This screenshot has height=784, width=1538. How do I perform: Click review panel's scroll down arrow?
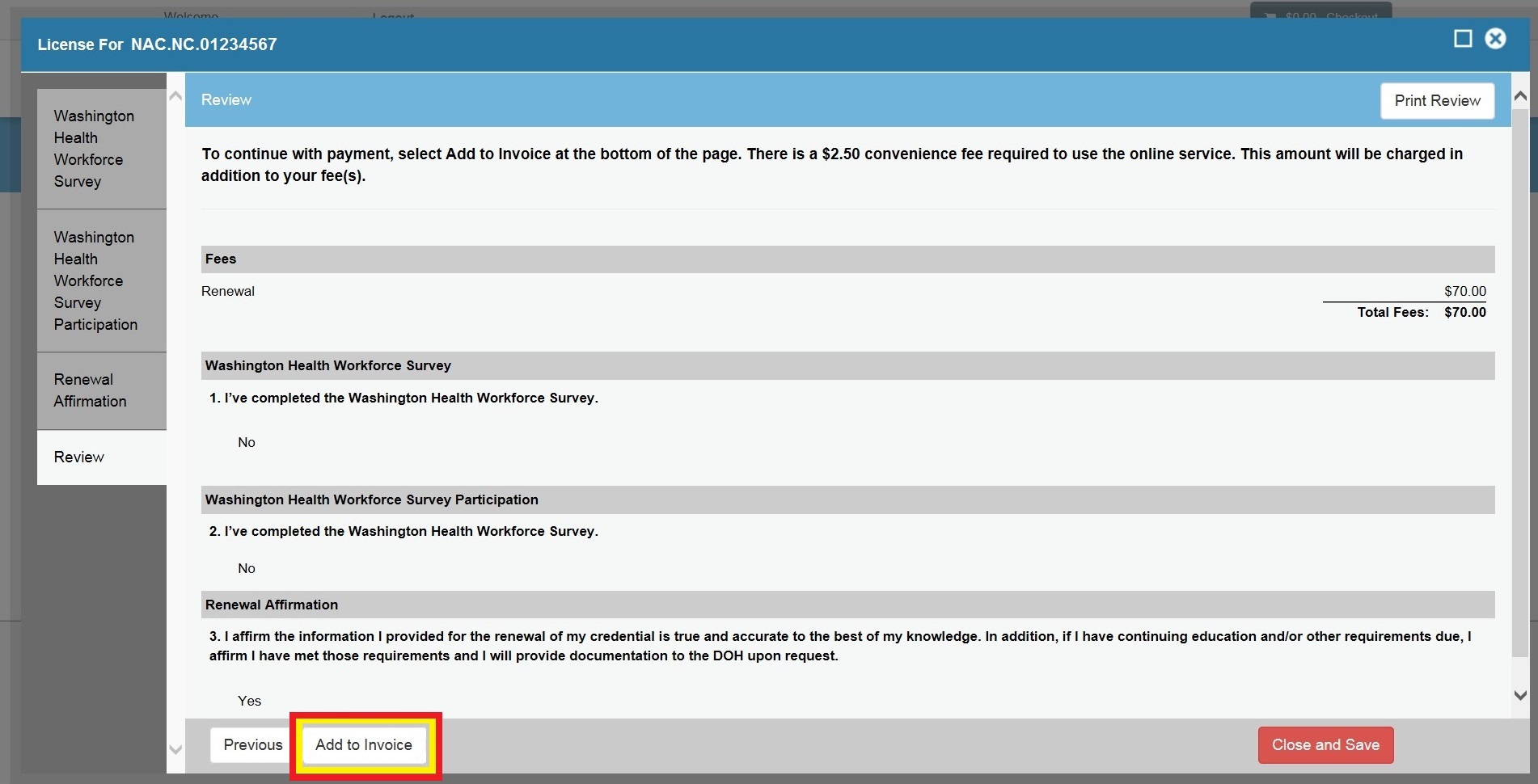(1519, 695)
